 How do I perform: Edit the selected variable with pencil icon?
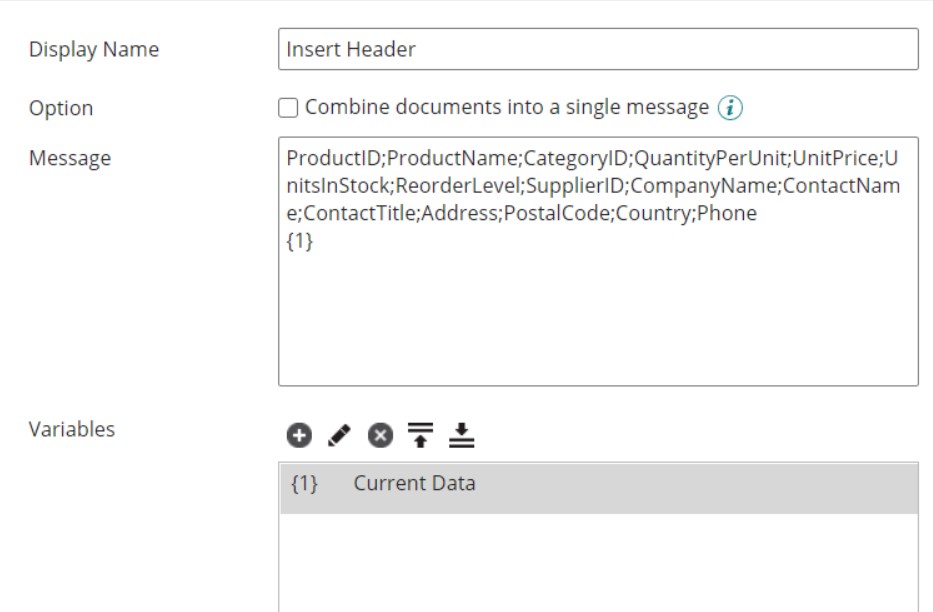tap(339, 435)
